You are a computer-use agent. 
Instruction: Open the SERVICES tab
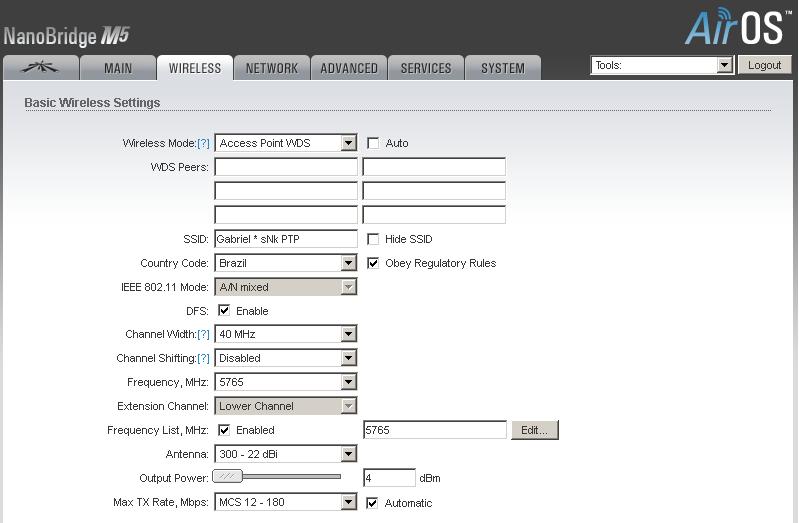[426, 68]
